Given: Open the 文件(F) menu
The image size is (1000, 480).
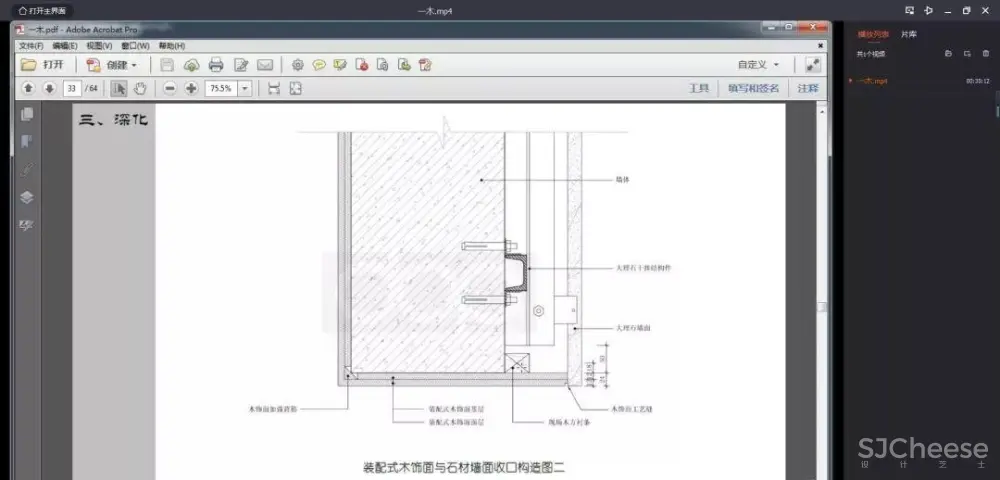Looking at the screenshot, I should point(29,46).
